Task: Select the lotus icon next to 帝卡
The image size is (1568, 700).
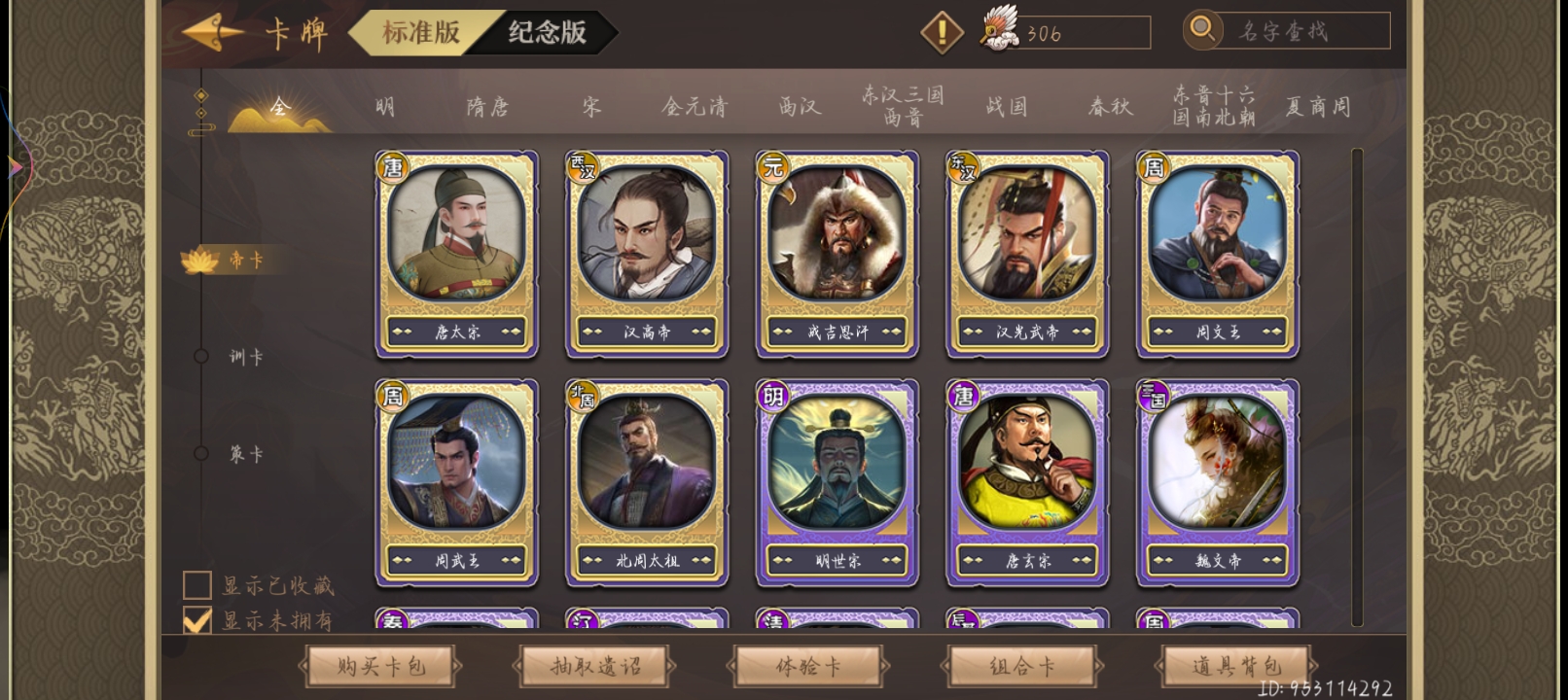Action: pyautogui.click(x=199, y=261)
